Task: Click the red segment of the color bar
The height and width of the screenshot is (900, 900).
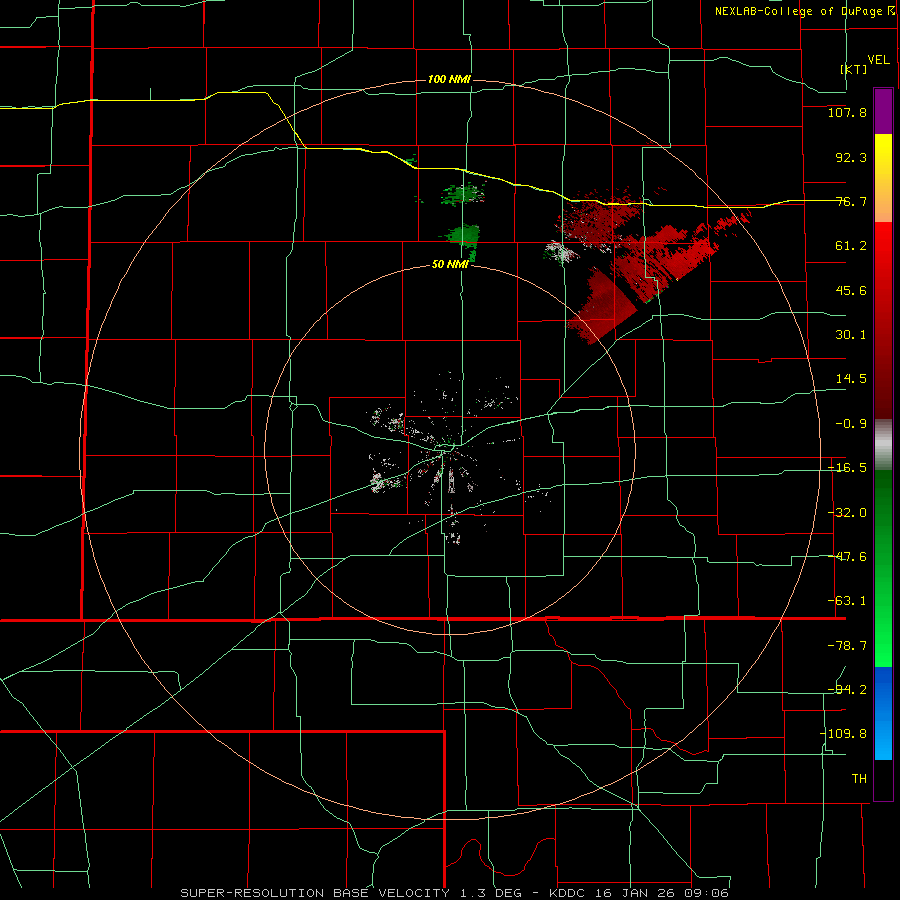Action: click(883, 320)
